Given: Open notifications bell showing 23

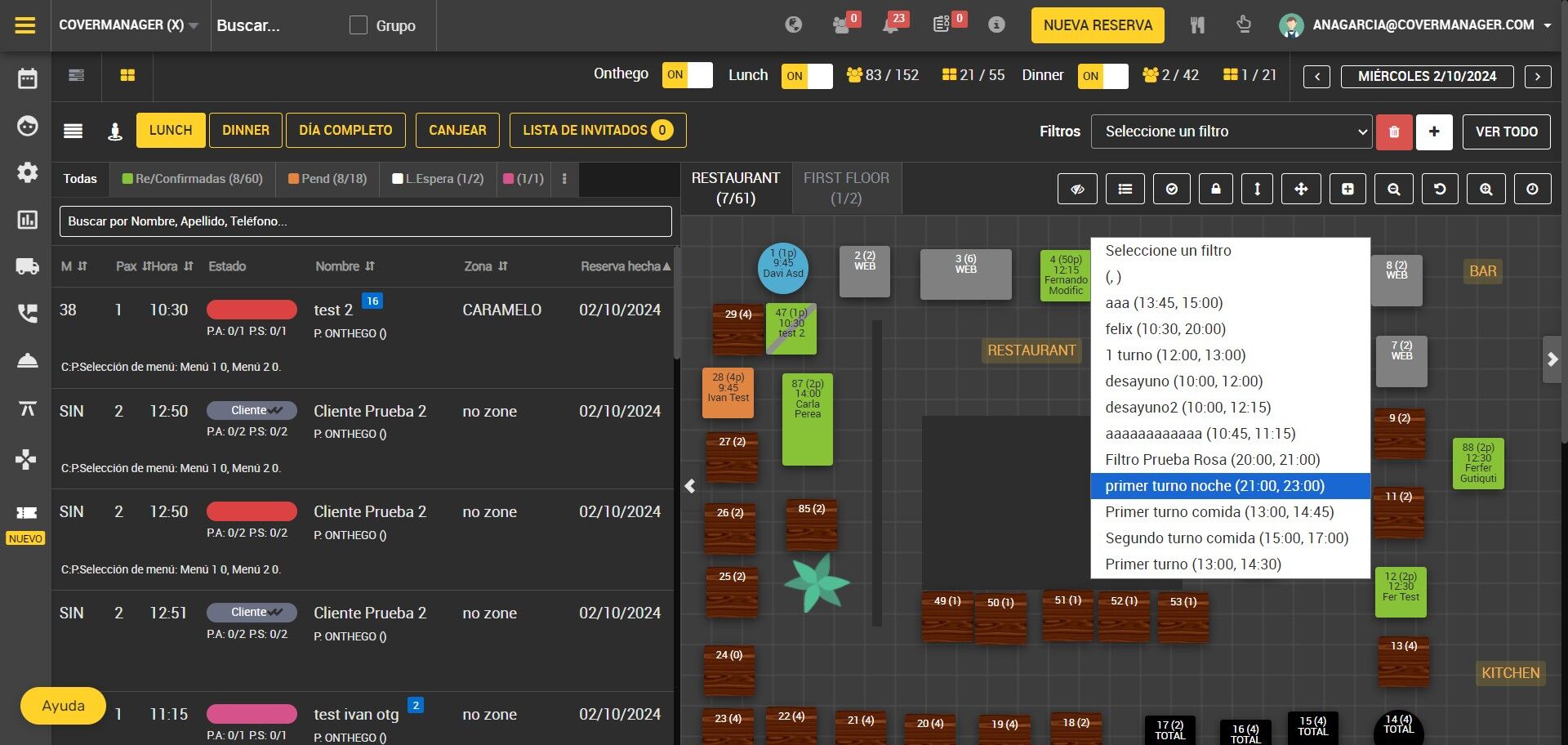Looking at the screenshot, I should pos(891,25).
